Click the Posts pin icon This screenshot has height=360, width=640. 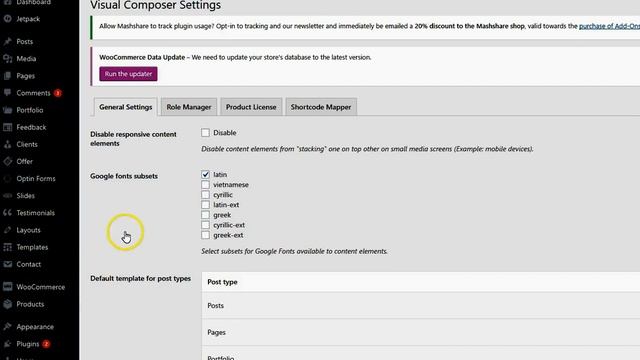(7, 42)
